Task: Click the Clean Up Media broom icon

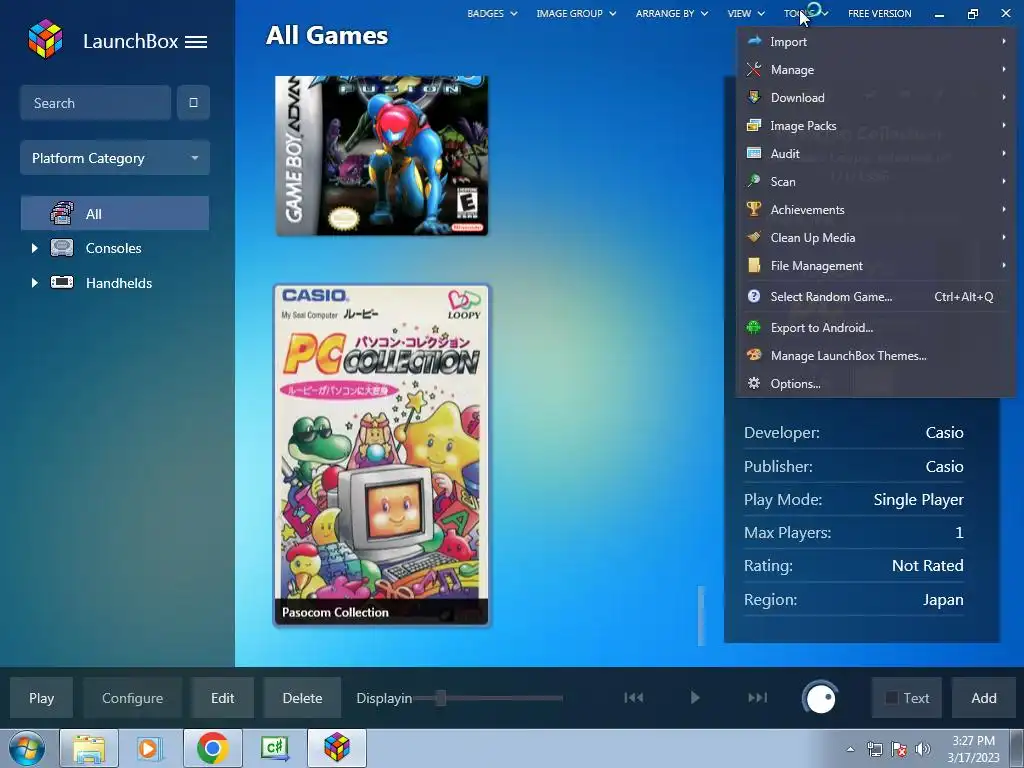Action: pos(754,237)
